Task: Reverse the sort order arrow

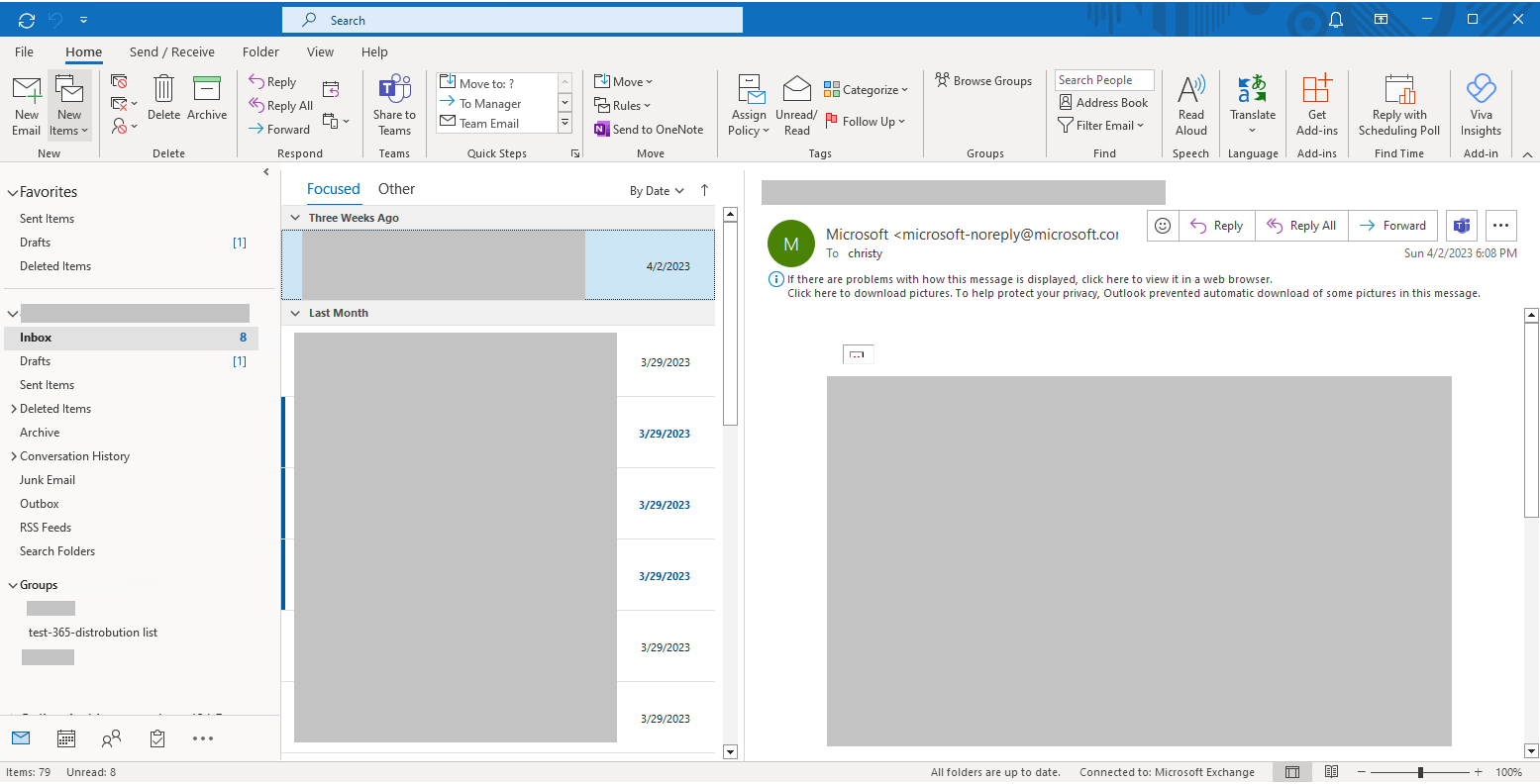Action: [x=703, y=190]
